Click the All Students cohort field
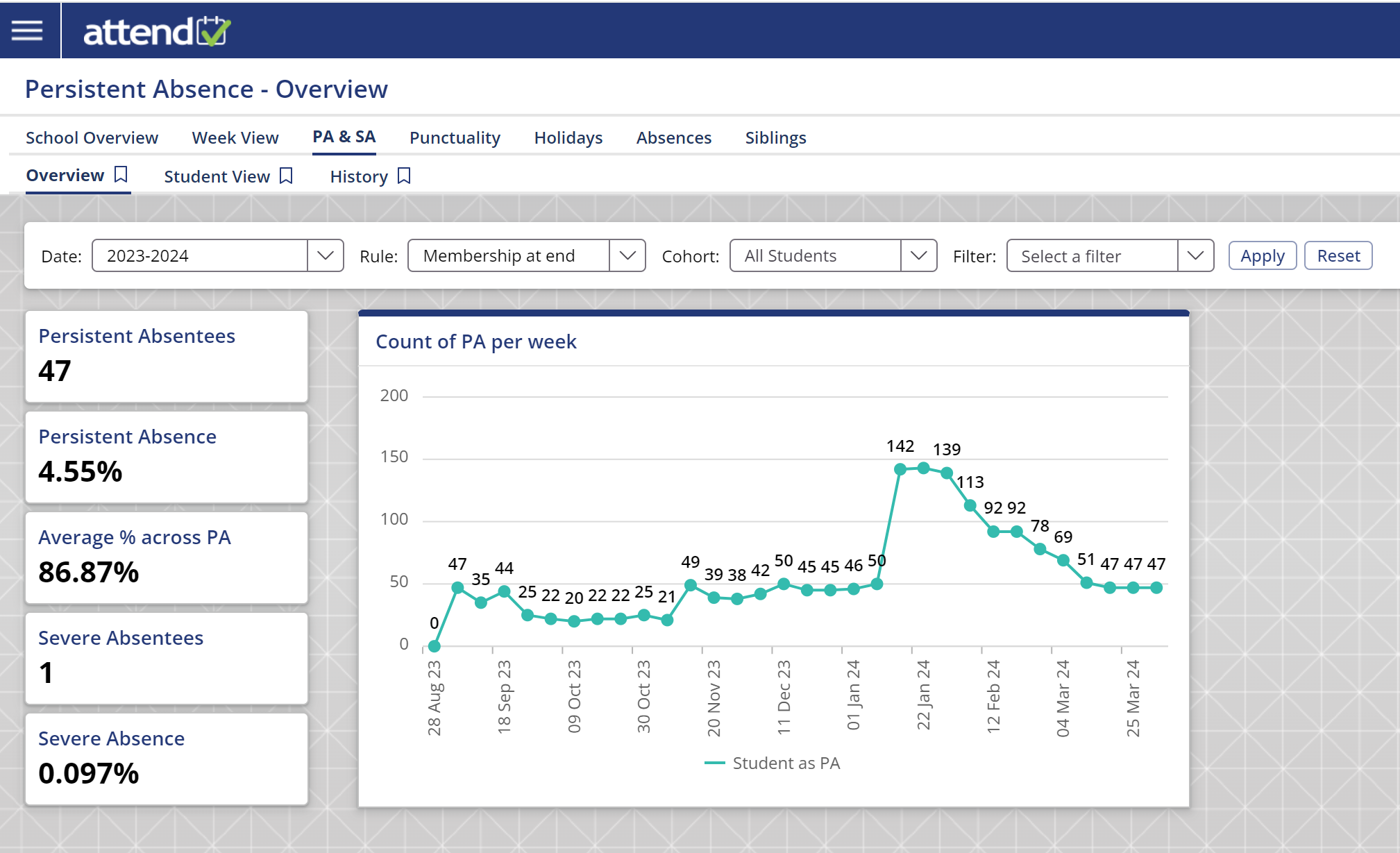Screen dimensions: 1400x853 pyautogui.click(x=816, y=255)
